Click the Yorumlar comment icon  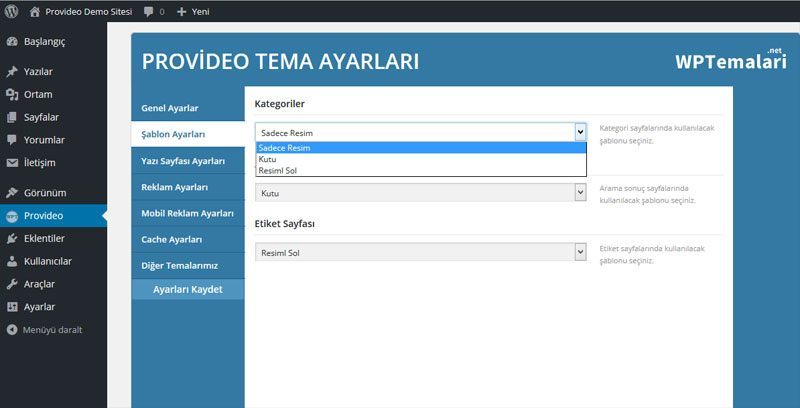click(x=12, y=140)
